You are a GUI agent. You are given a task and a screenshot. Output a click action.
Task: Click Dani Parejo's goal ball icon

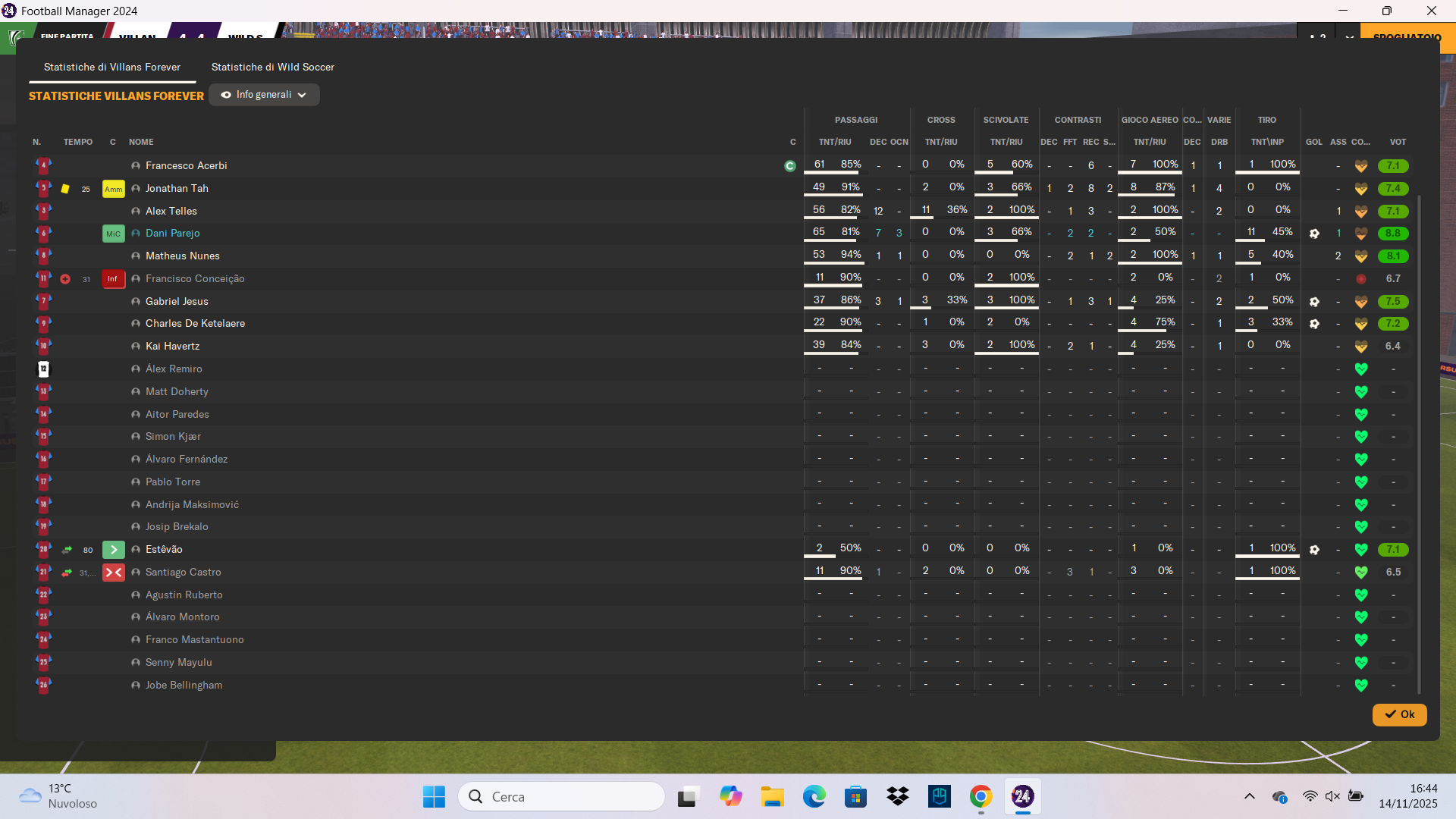pos(1314,234)
